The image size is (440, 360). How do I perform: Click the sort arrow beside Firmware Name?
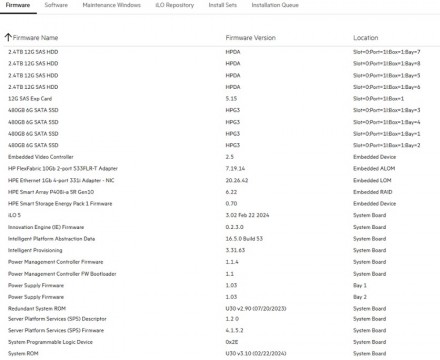(x=8, y=37)
